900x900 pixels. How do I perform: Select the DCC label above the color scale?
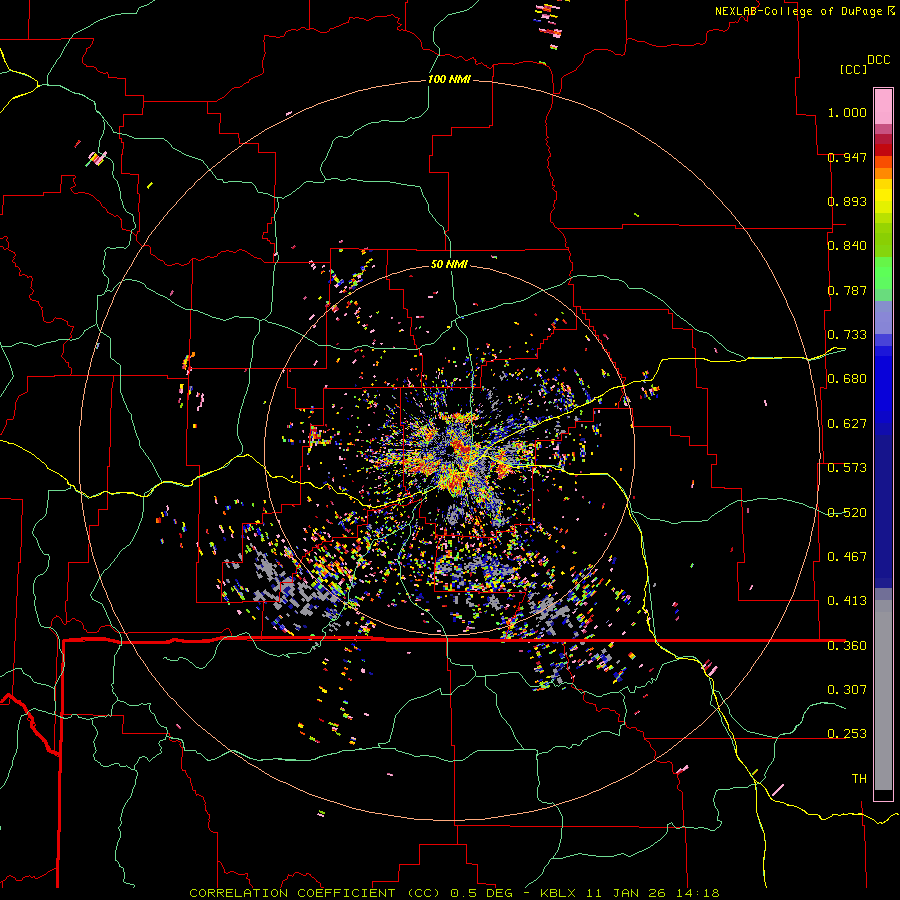(878, 60)
